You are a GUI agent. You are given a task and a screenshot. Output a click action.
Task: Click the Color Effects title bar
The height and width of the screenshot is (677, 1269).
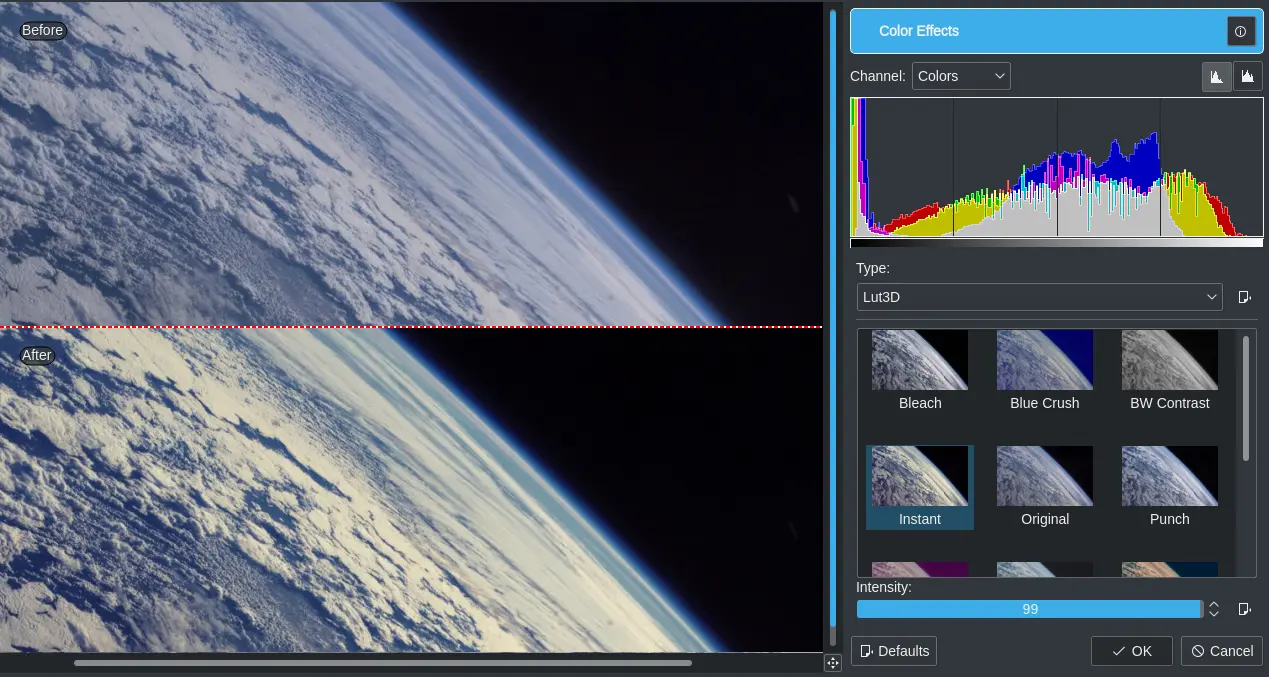[x=1056, y=31]
